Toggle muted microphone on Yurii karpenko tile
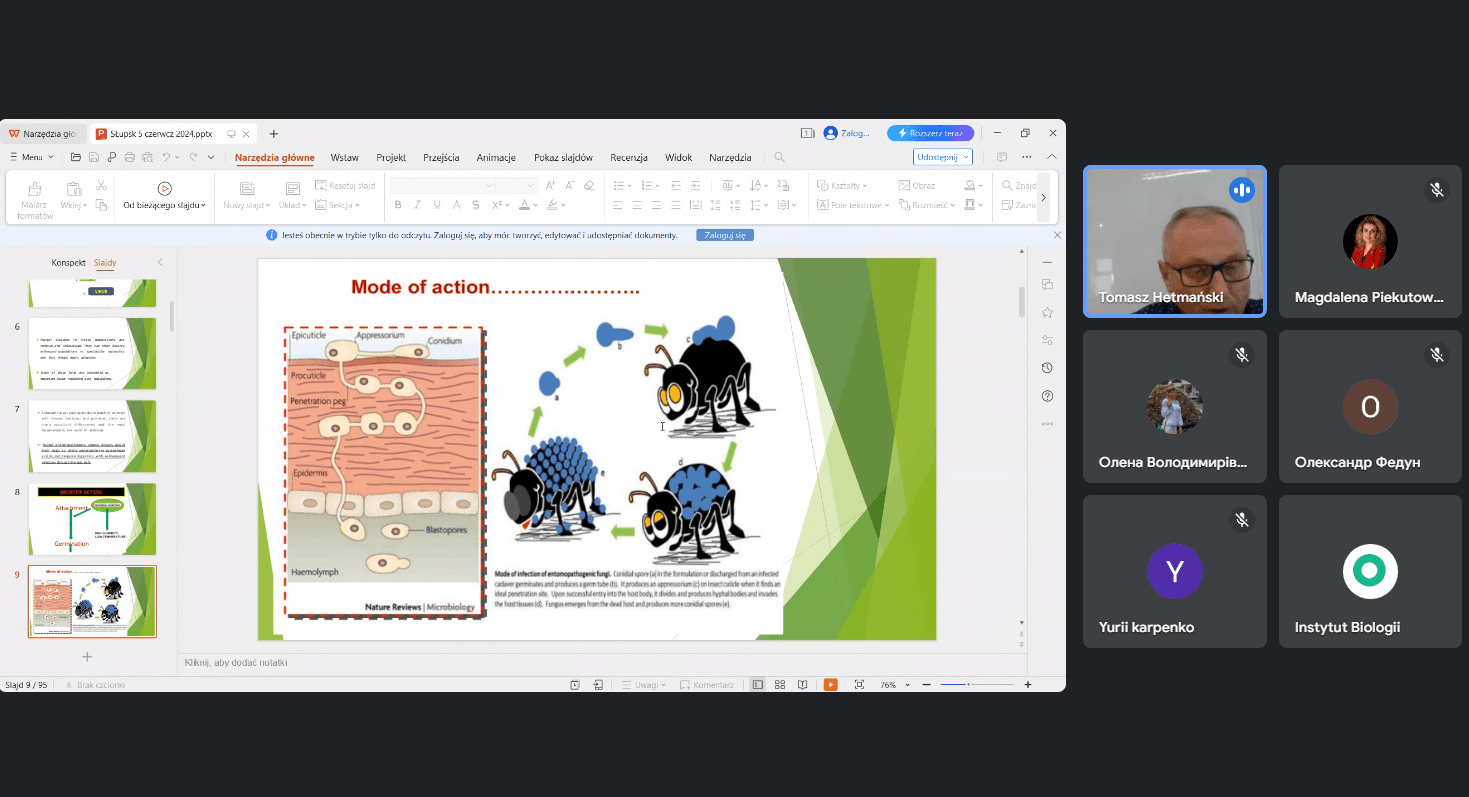The image size is (1469, 797). (x=1241, y=520)
